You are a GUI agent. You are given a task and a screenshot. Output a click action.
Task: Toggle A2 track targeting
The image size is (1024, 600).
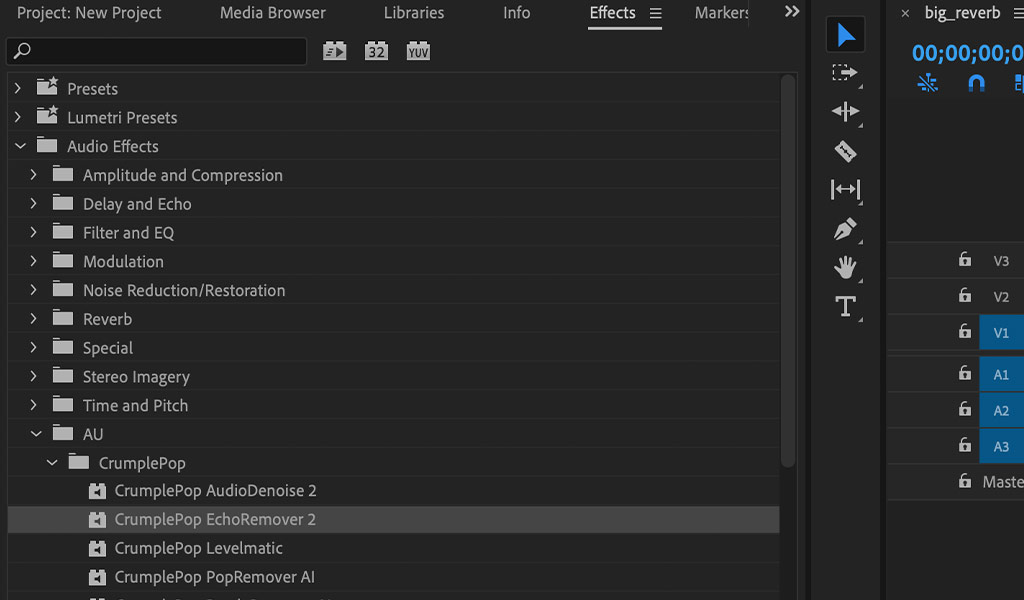pos(1001,410)
